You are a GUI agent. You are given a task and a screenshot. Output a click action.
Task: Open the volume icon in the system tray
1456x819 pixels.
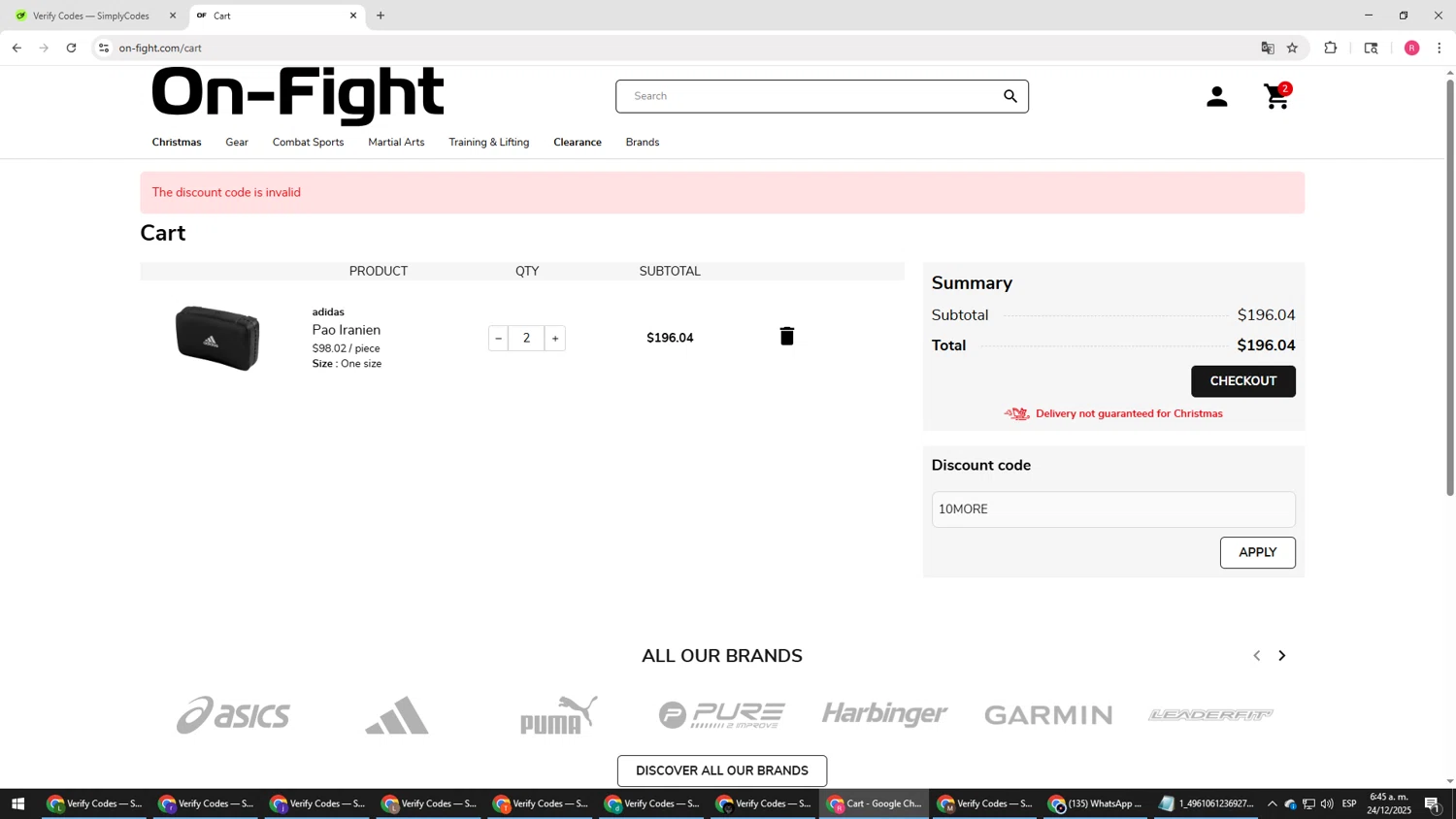click(x=1327, y=803)
